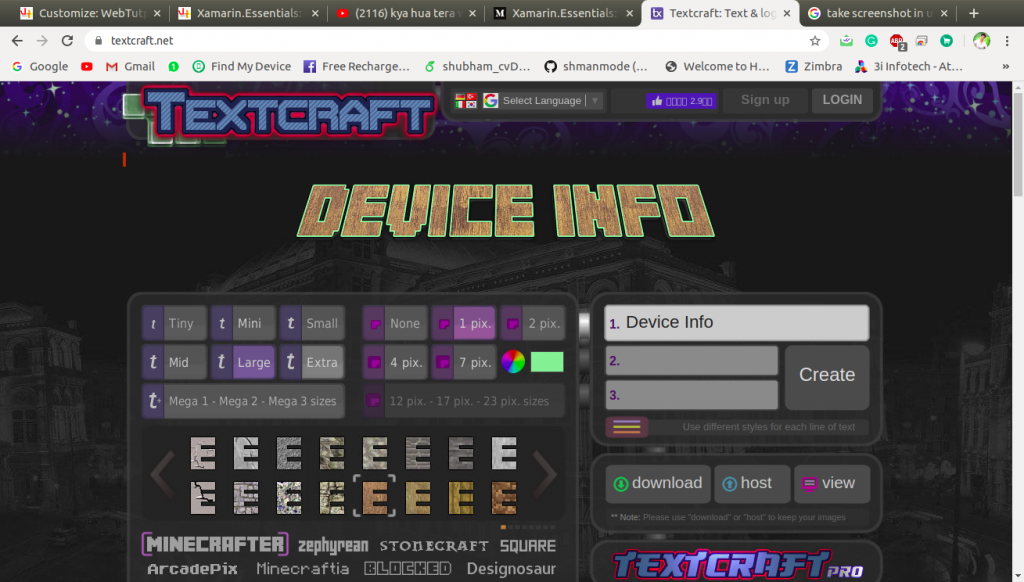Go to next texture page arrow
Viewport: 1024px width, 582px height.
coord(546,473)
